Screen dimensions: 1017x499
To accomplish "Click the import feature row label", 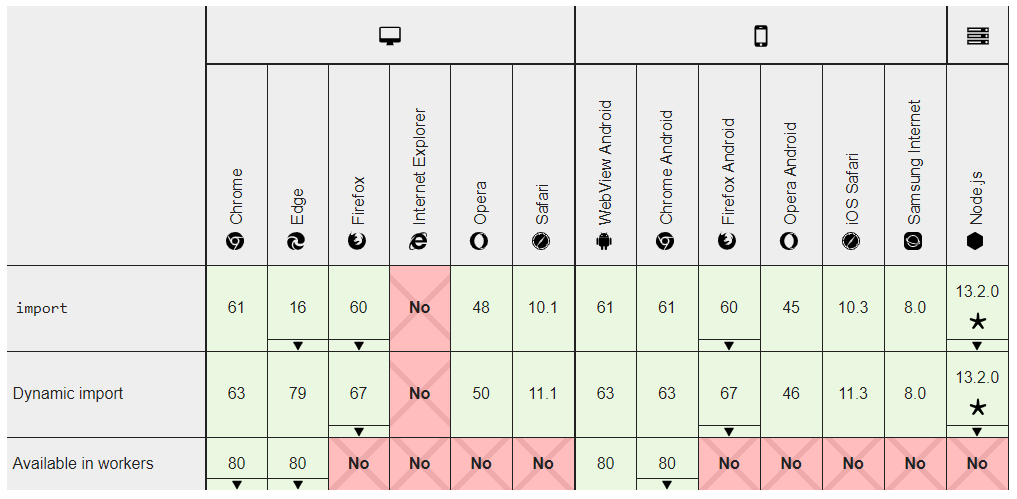I will point(42,308).
